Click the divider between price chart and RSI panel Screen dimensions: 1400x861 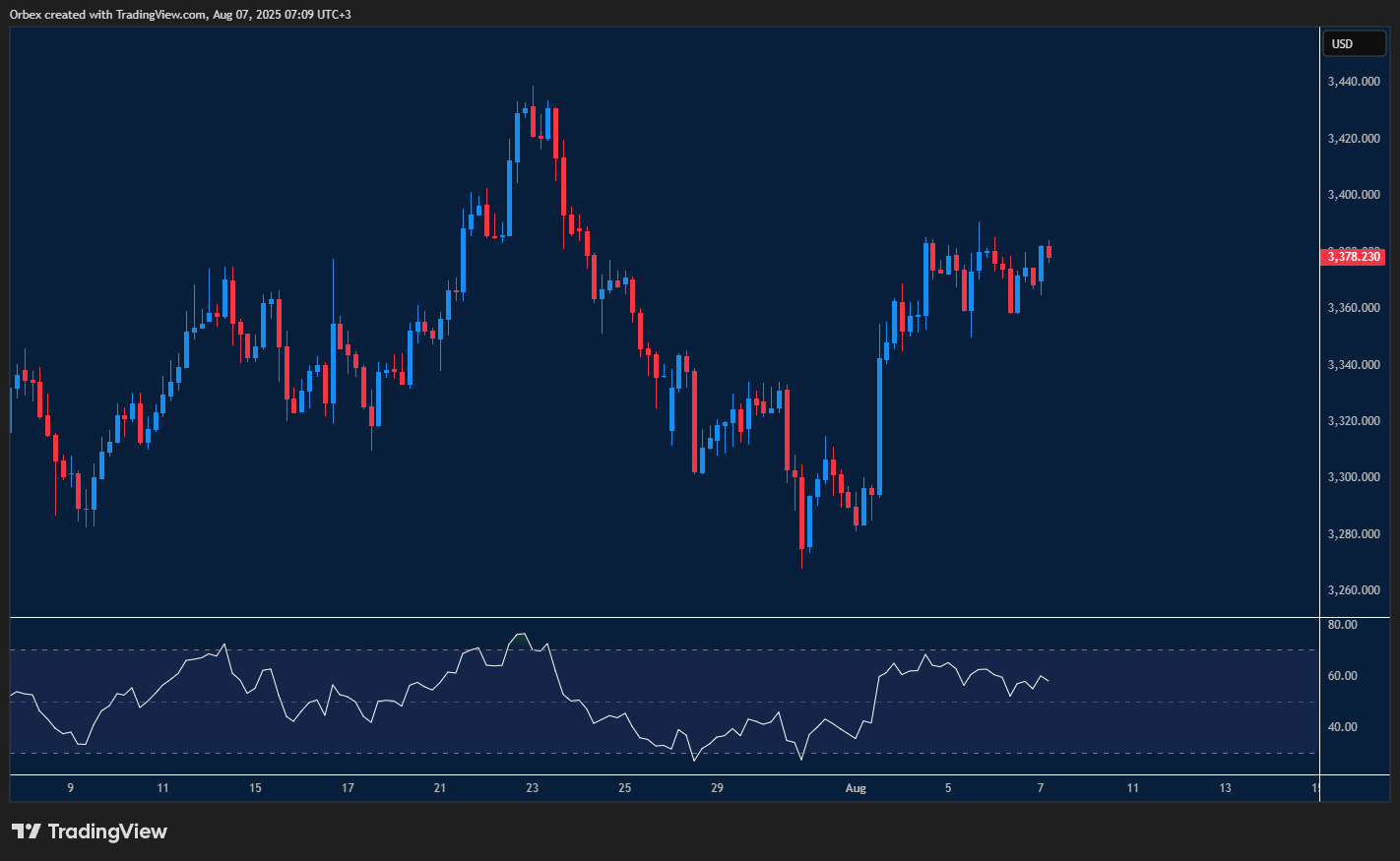click(x=660, y=616)
